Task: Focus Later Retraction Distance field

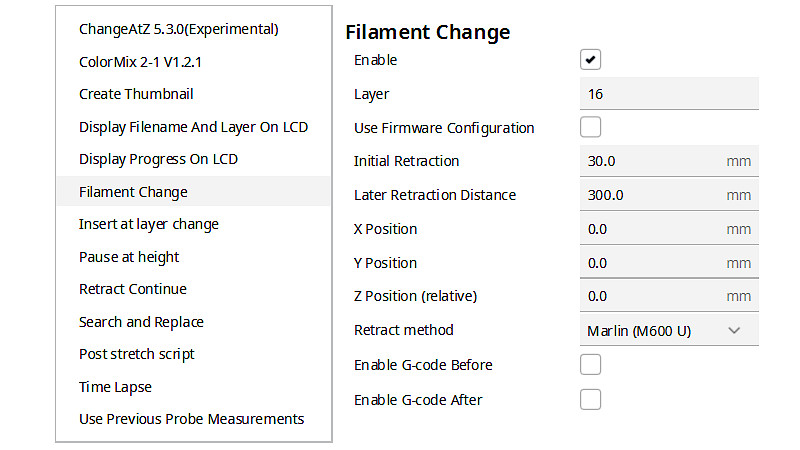Action: tap(669, 195)
